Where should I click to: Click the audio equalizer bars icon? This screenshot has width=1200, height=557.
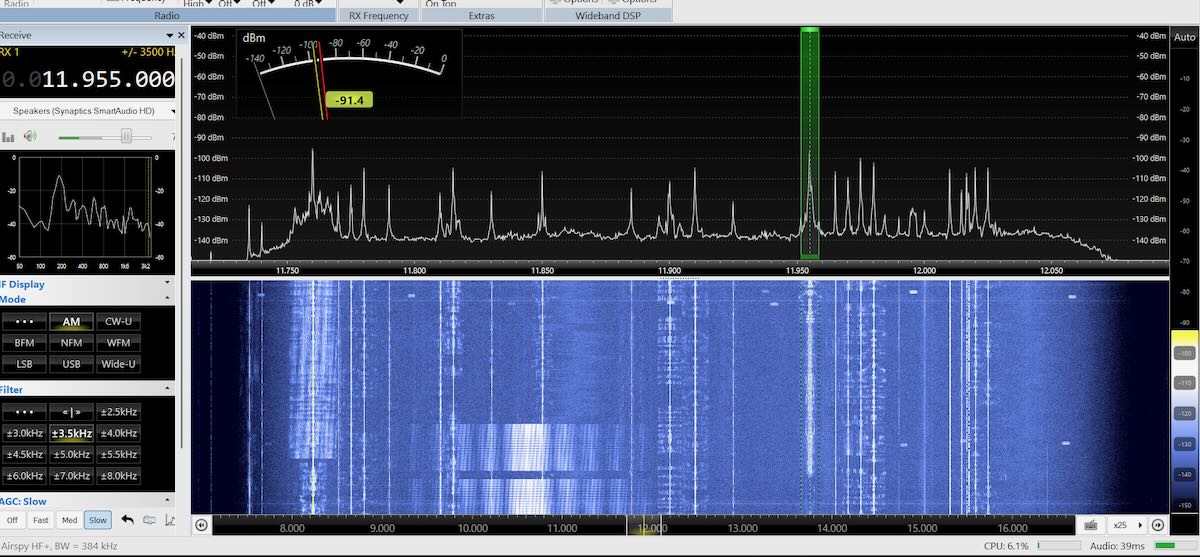tap(8, 137)
